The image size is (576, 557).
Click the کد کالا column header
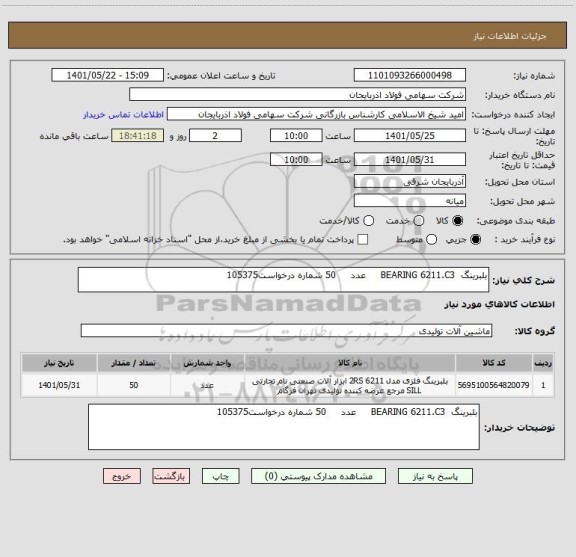click(x=494, y=363)
